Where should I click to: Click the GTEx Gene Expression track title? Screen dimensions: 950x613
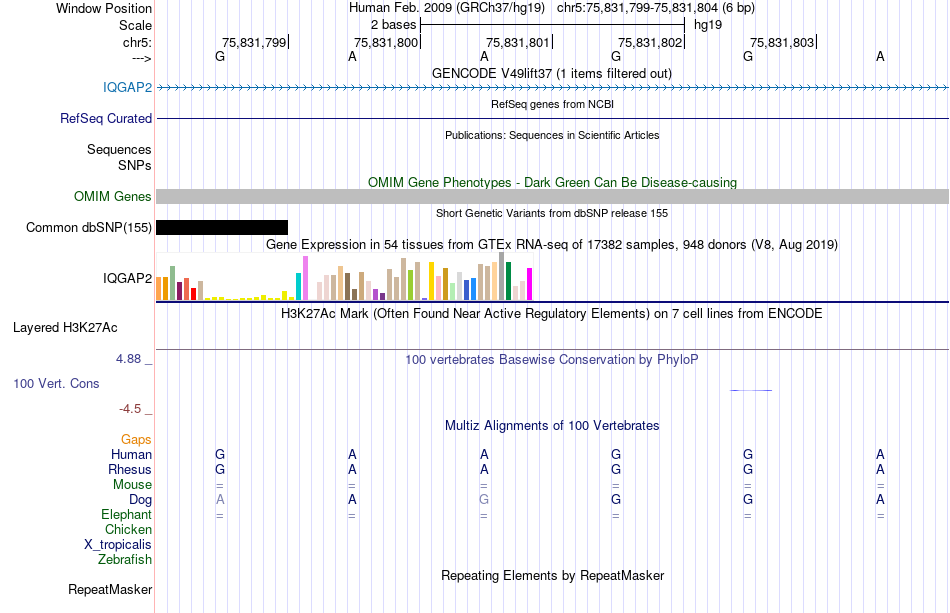(552, 245)
